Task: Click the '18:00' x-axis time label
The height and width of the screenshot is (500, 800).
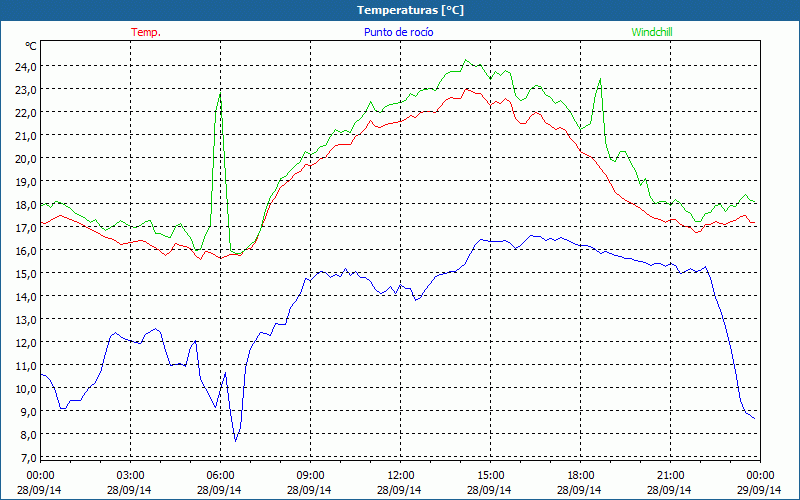Action: 580,476
